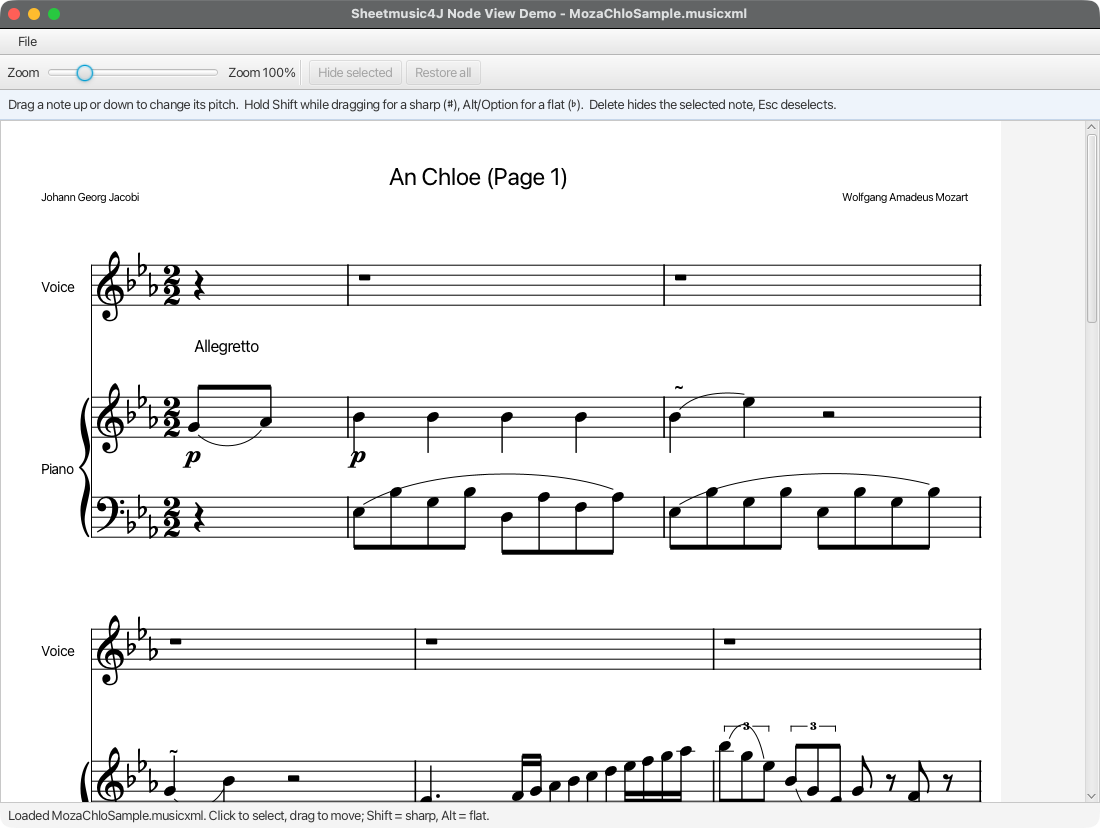Image resolution: width=1100 pixels, height=828 pixels.
Task: Click the Zoom 100% readout
Action: point(262,72)
